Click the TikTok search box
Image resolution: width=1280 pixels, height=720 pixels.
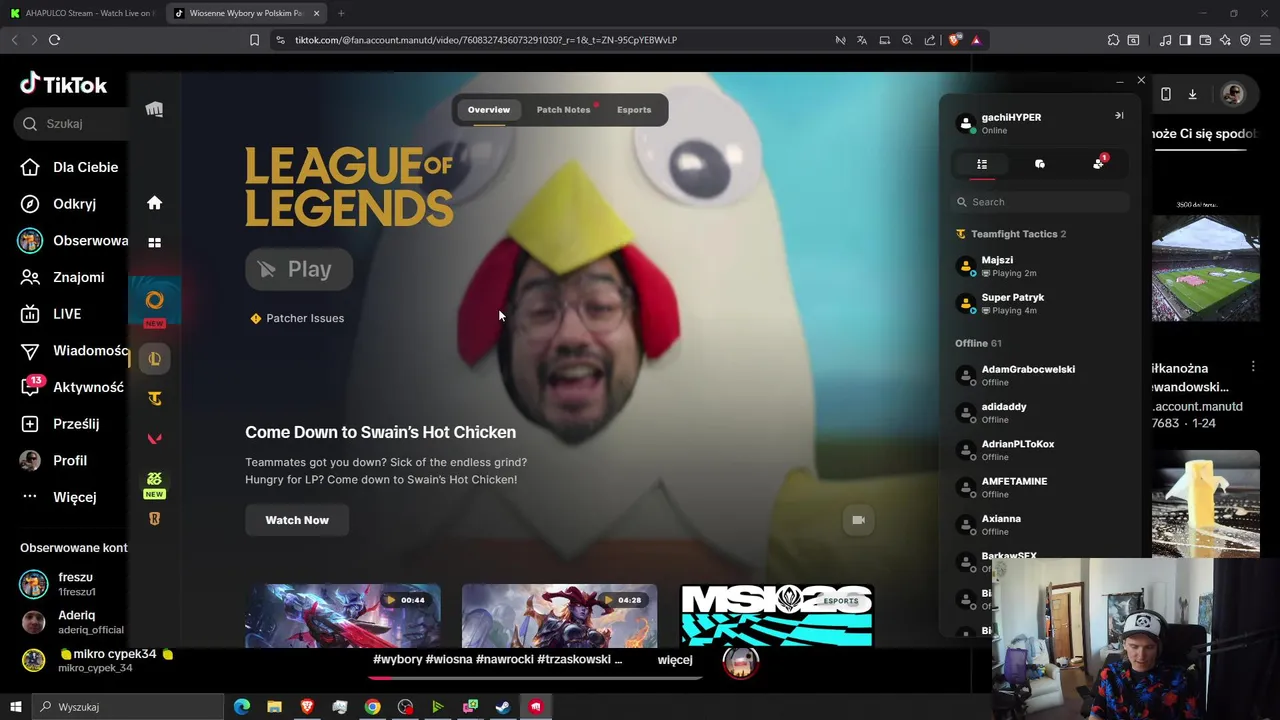[x=72, y=124]
